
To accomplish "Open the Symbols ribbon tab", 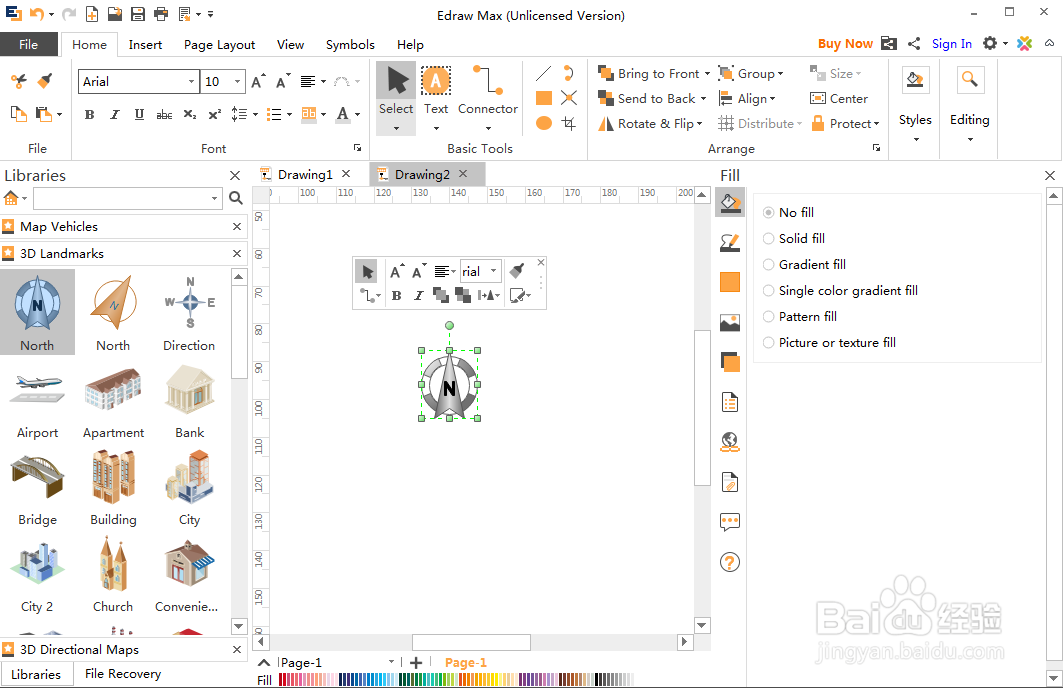I will [350, 45].
